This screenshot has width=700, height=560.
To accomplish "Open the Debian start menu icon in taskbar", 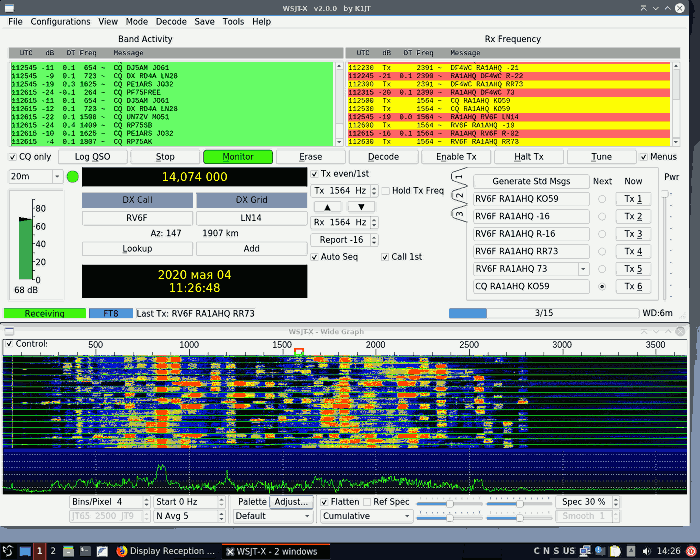I will pyautogui.click(x=8, y=551).
